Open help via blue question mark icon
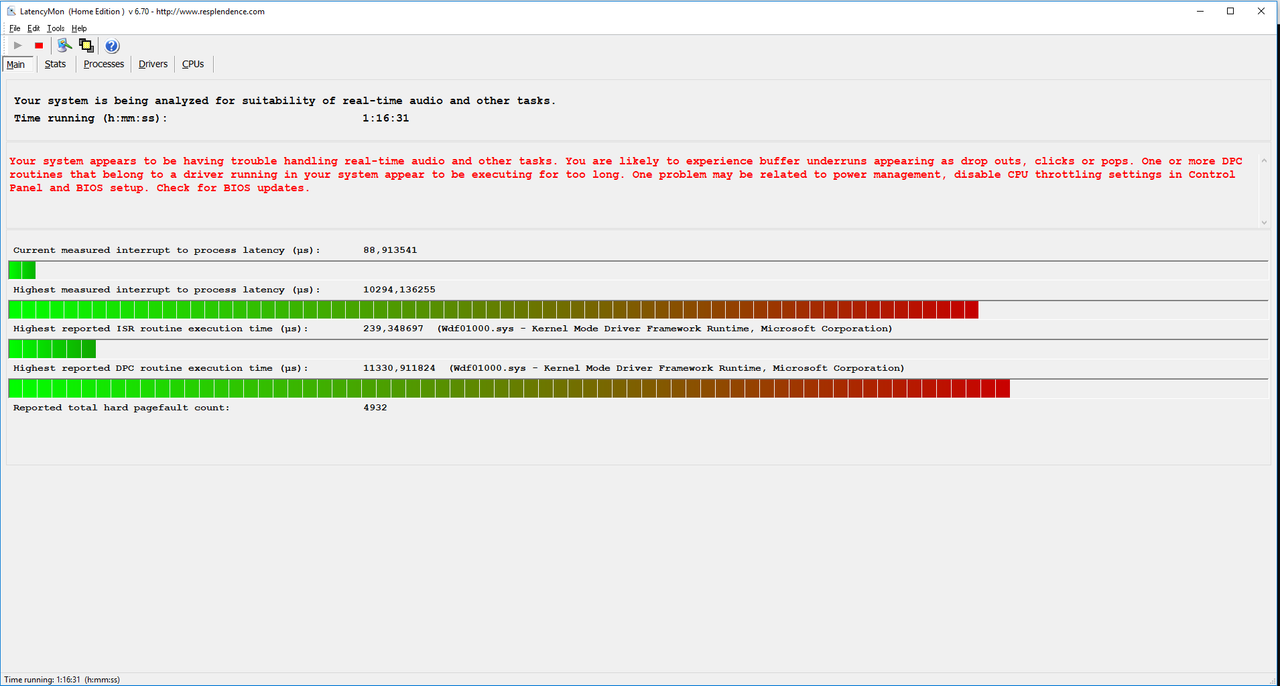 pyautogui.click(x=112, y=46)
